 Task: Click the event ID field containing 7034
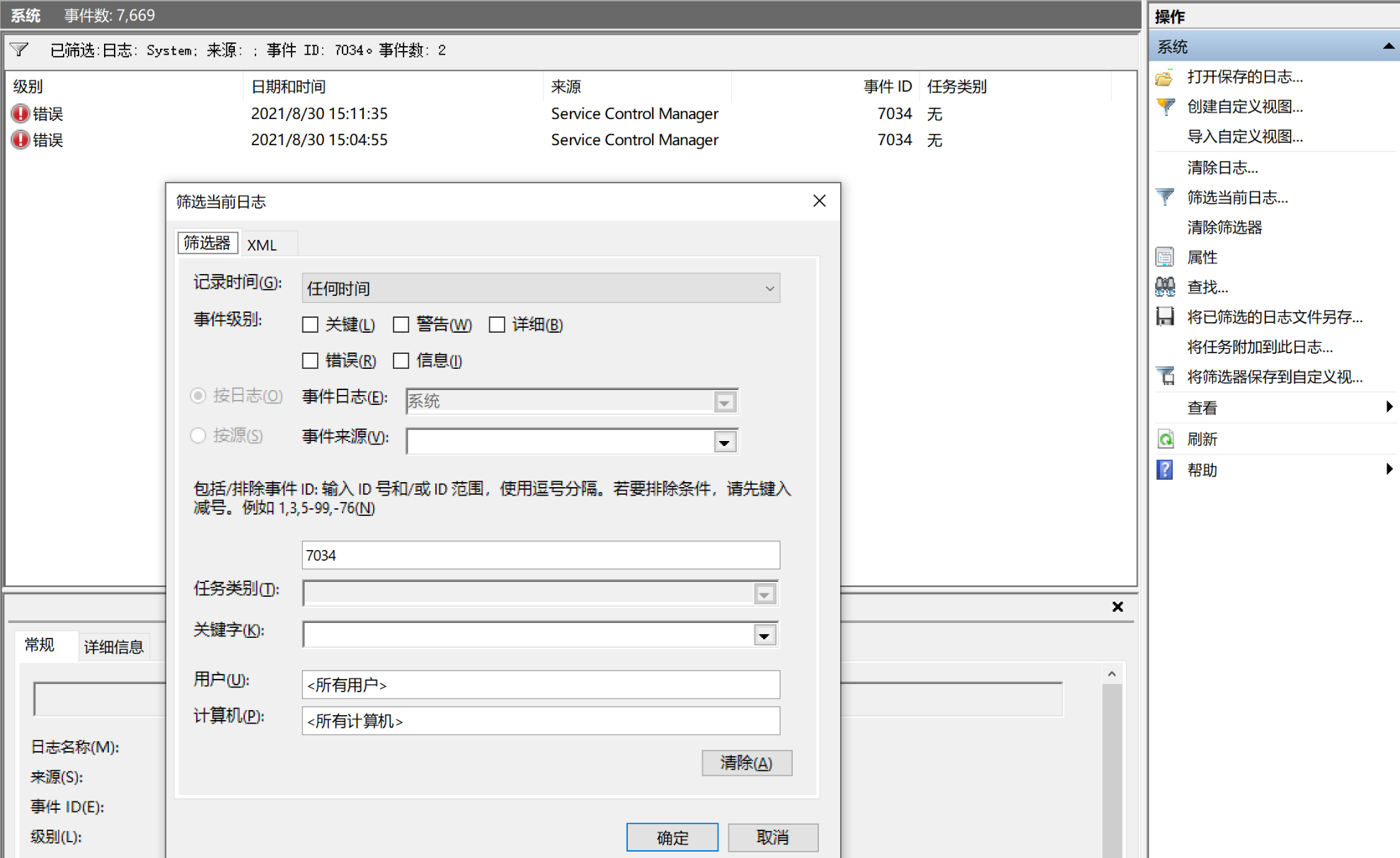pyautogui.click(x=541, y=555)
